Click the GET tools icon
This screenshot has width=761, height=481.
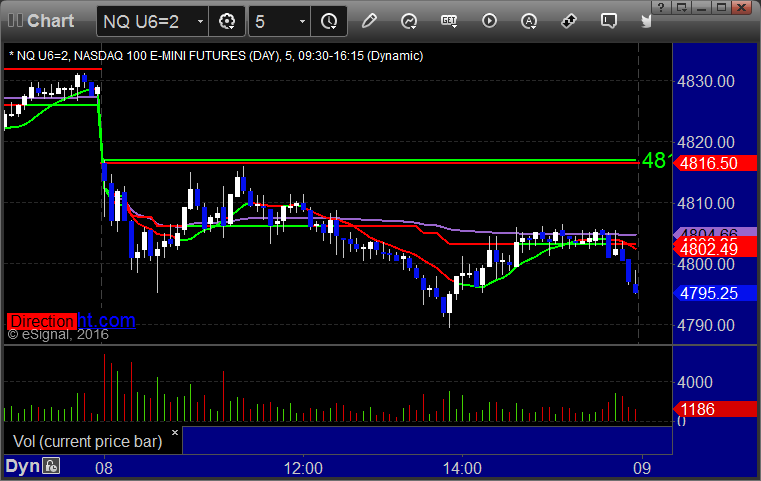[x=449, y=21]
